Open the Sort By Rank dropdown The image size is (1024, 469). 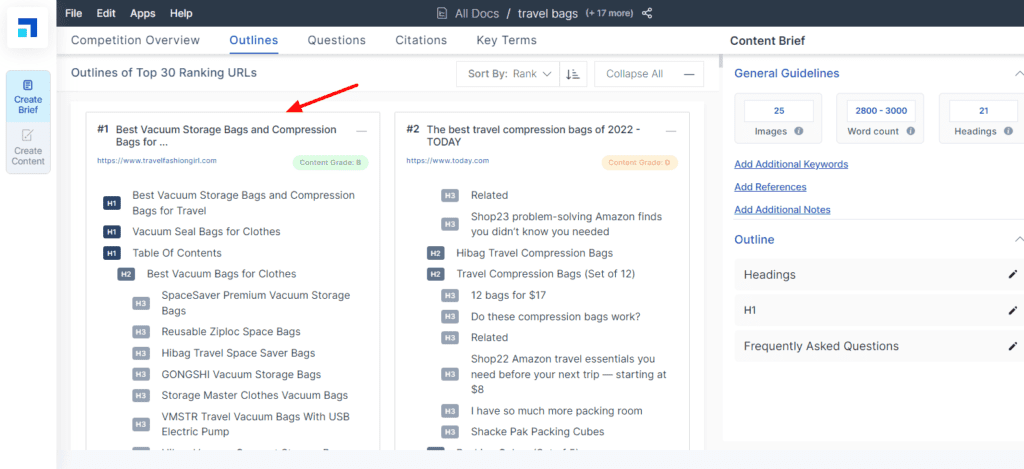pos(509,74)
